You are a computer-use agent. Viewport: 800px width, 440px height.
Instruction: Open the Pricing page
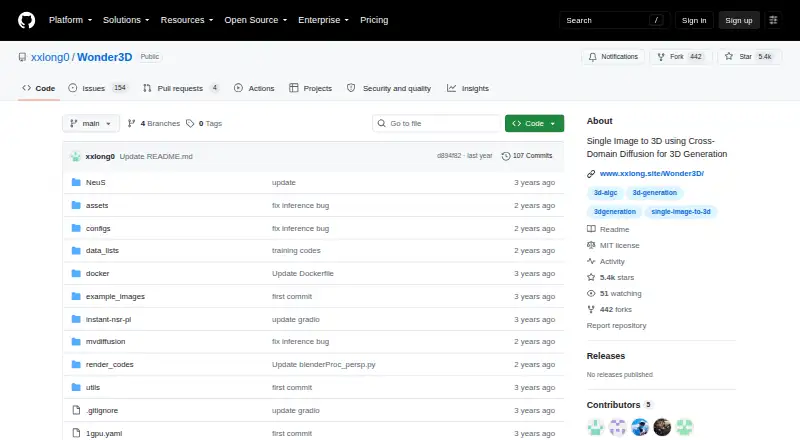pos(374,20)
